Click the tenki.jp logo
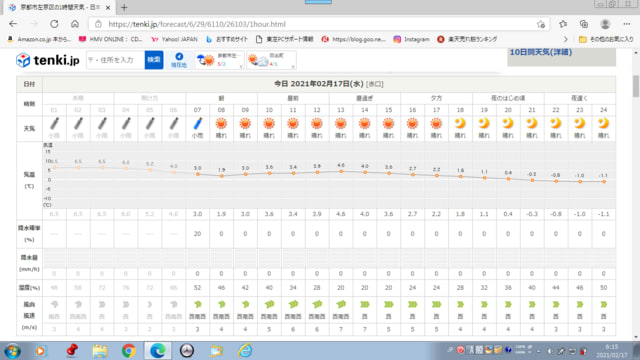This screenshot has height=360, width=640. coord(48,60)
